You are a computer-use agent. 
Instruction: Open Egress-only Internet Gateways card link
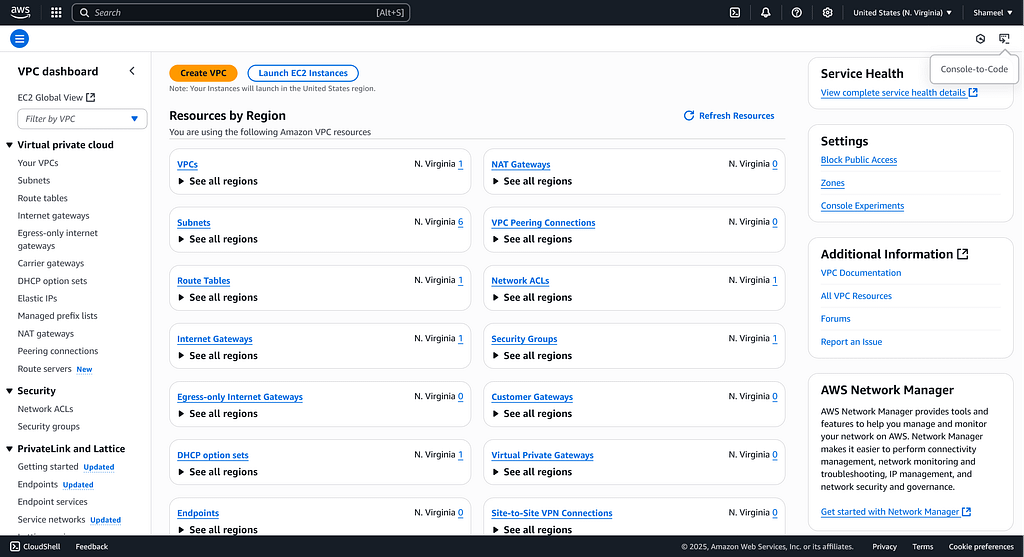(240, 397)
